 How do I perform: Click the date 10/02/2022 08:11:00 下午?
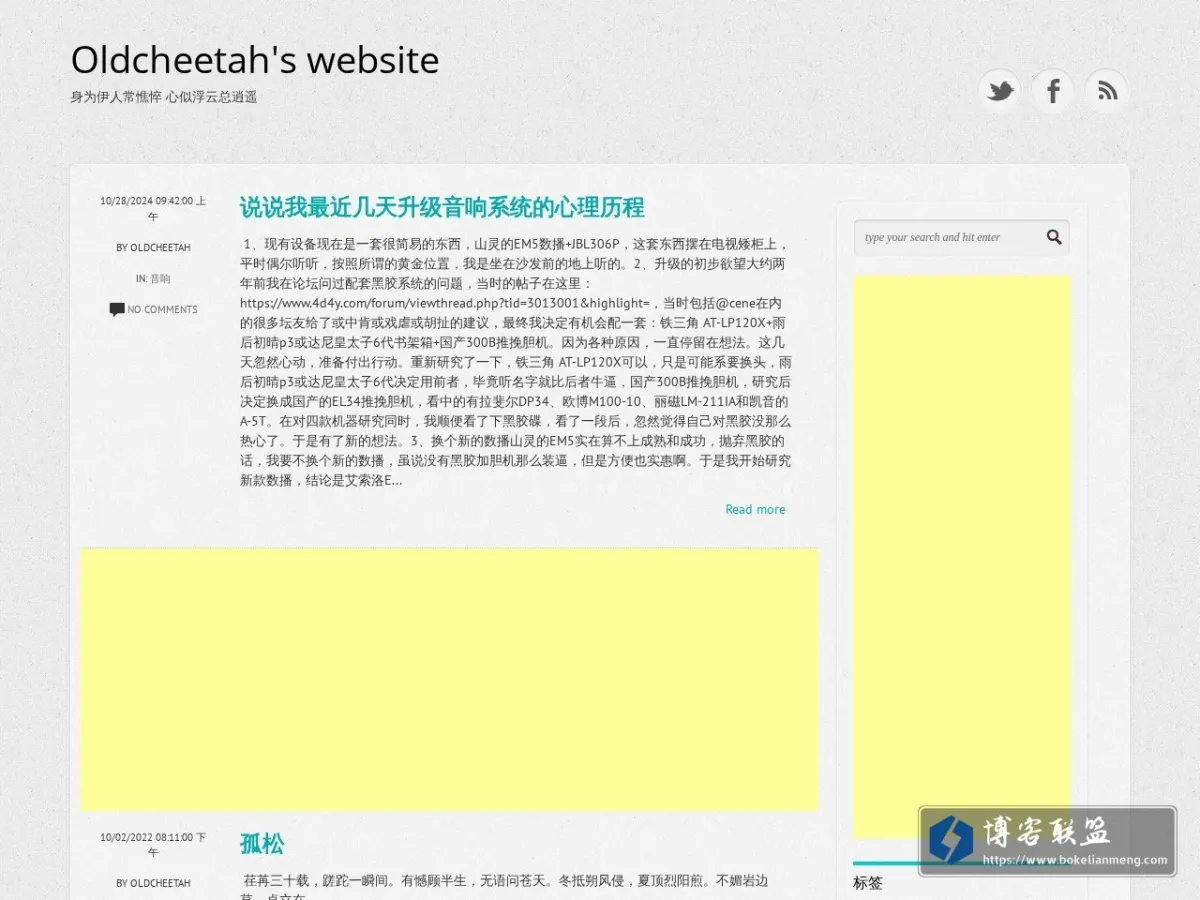[153, 844]
